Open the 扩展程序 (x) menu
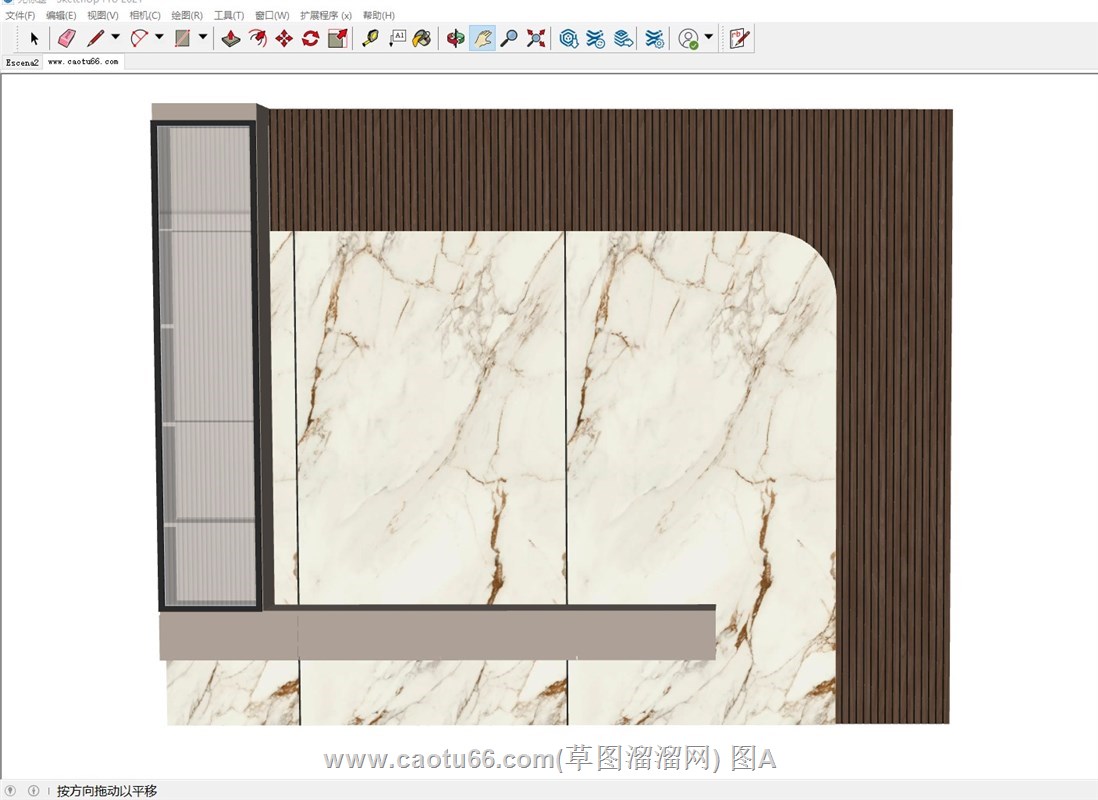Viewport: 1098px width, 800px height. [326, 15]
